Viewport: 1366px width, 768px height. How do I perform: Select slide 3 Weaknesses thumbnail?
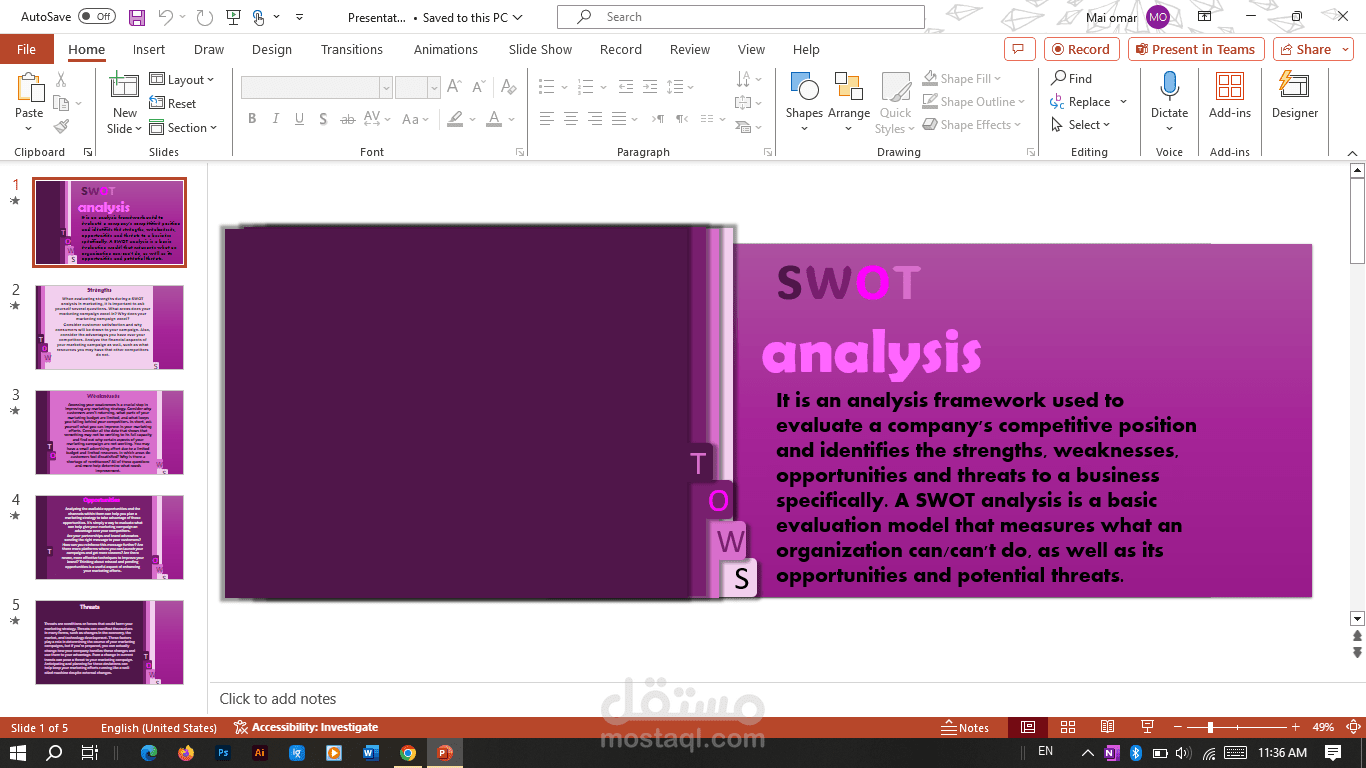tap(109, 432)
